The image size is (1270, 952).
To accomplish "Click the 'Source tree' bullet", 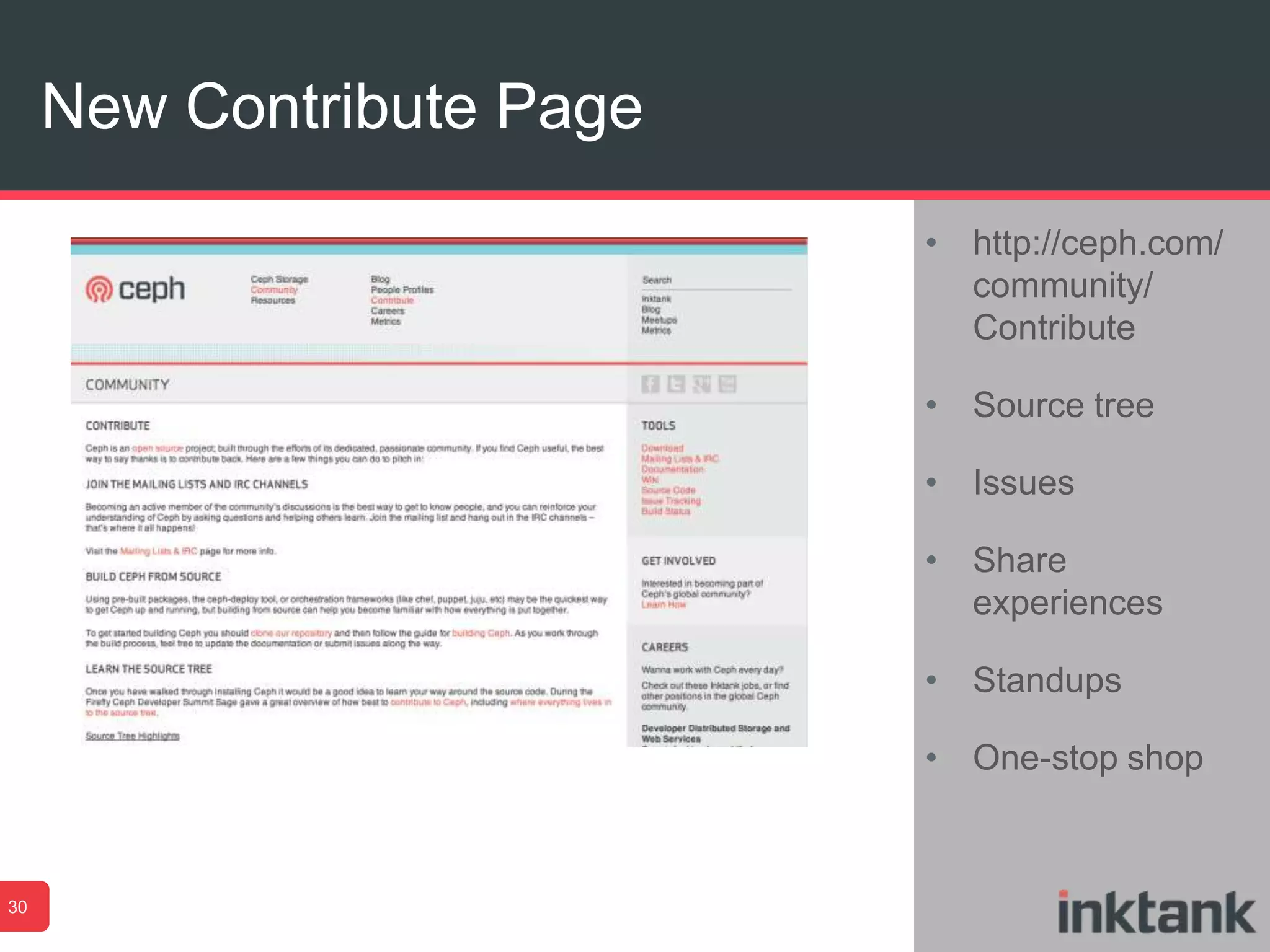I will 1063,405.
